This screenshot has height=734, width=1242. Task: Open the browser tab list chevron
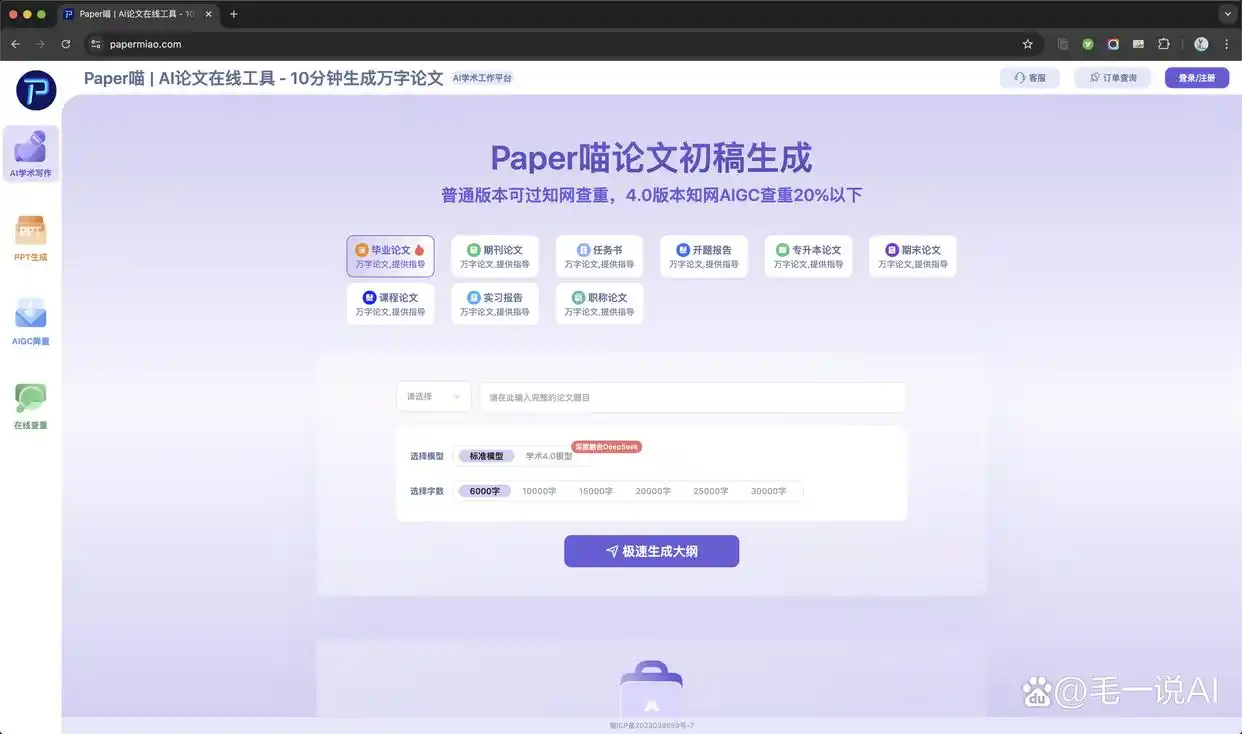click(x=1227, y=13)
